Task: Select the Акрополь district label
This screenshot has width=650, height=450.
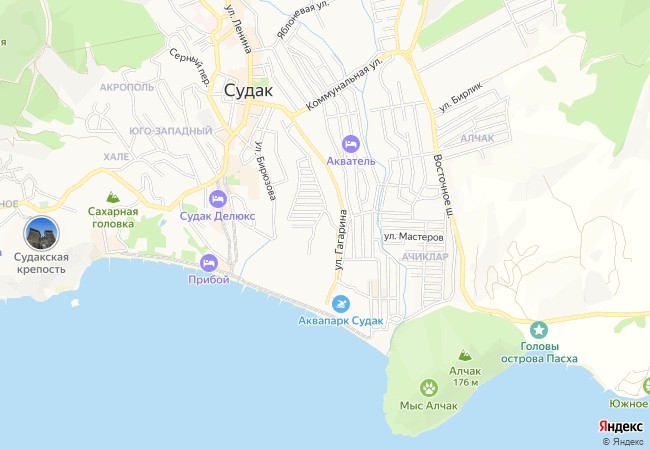Action: [127, 87]
